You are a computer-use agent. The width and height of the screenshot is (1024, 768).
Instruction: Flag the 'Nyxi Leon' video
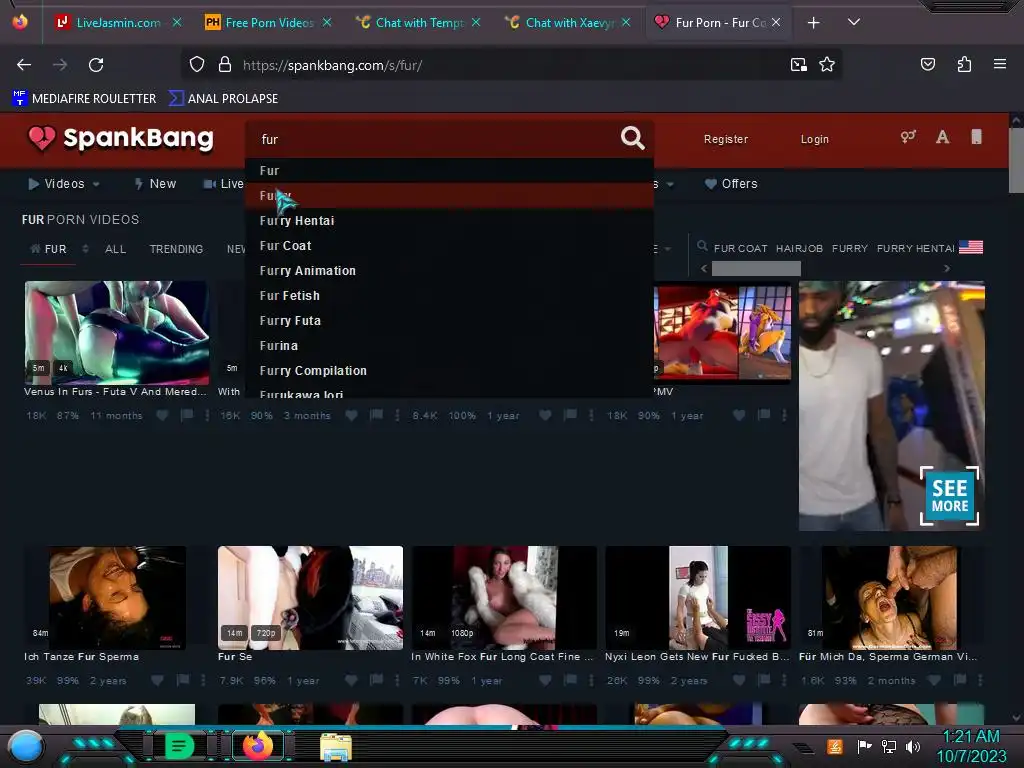click(763, 680)
